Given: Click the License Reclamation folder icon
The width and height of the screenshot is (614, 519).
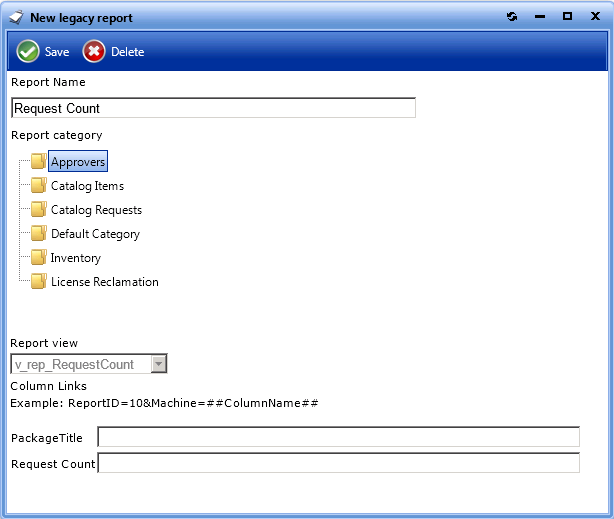Looking at the screenshot, I should click(x=39, y=281).
